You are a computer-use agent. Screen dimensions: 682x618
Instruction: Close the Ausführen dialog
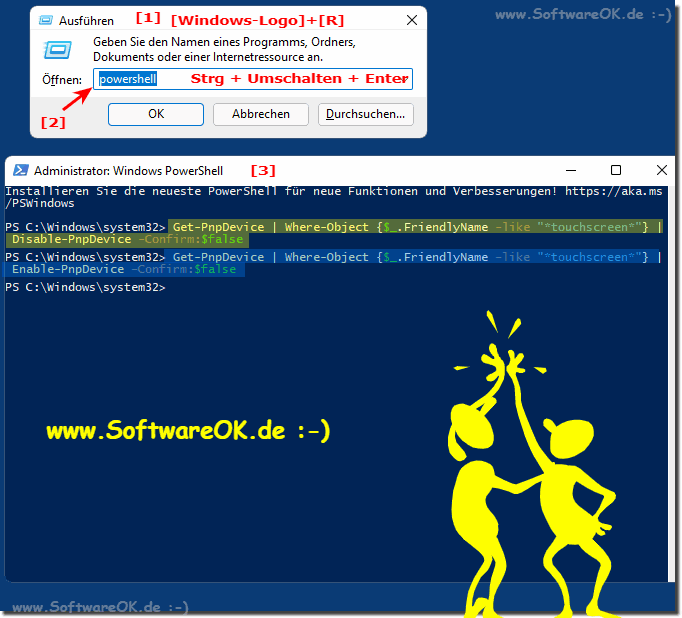(x=411, y=20)
